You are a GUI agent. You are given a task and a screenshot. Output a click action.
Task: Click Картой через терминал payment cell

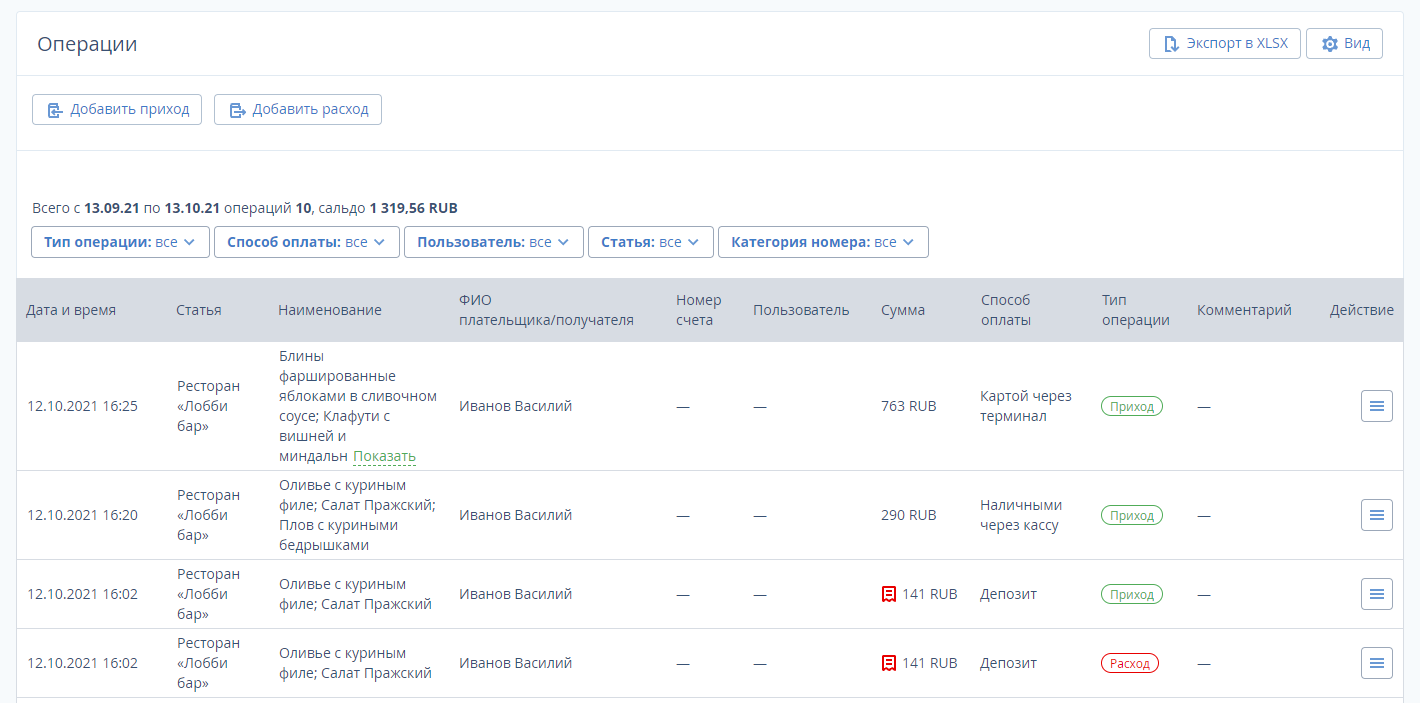tap(1026, 406)
